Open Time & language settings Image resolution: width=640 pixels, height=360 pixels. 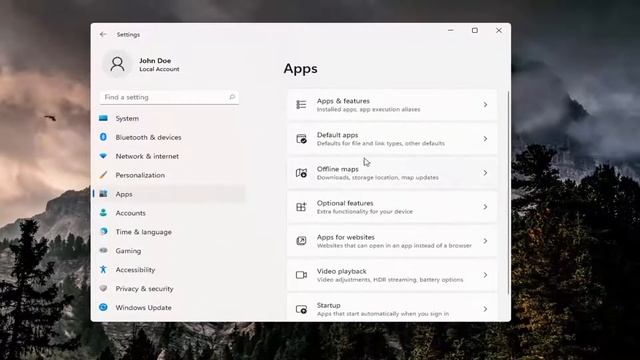[143, 232]
